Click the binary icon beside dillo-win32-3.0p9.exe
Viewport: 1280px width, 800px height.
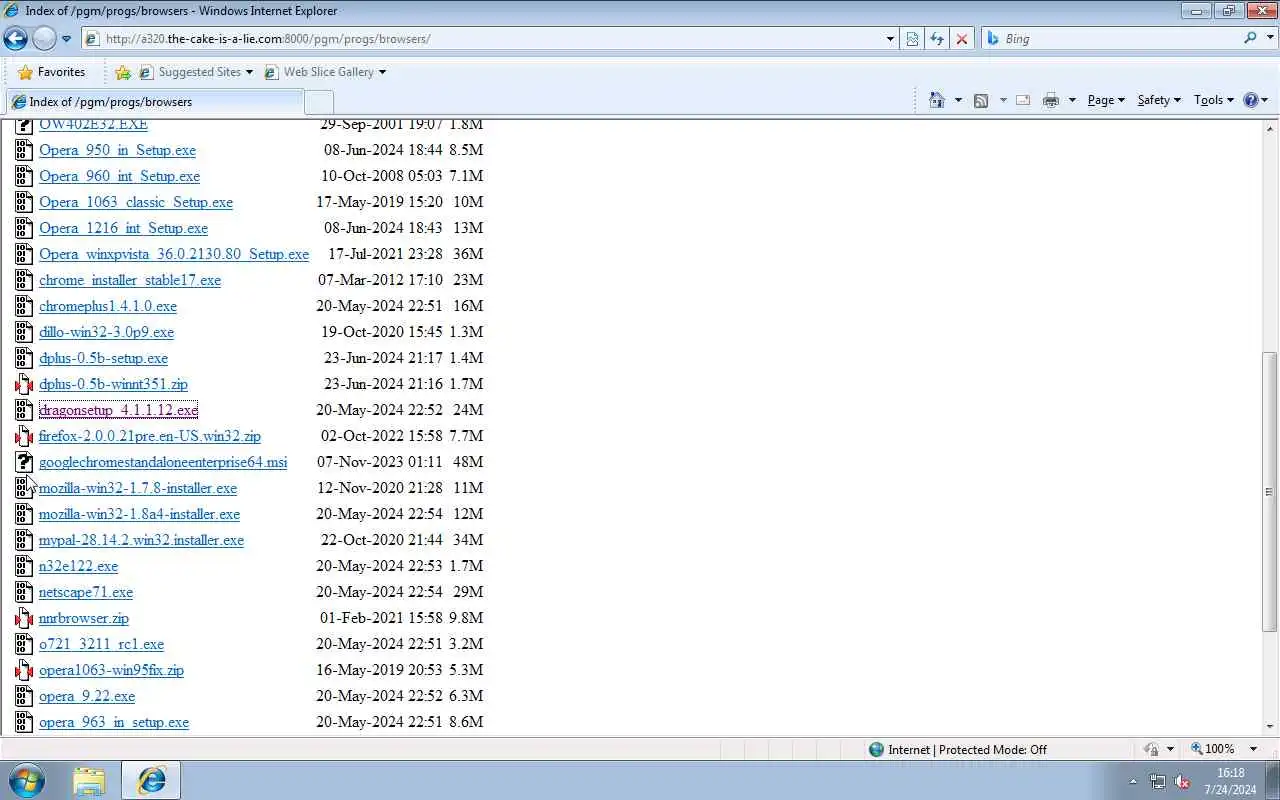pos(24,332)
